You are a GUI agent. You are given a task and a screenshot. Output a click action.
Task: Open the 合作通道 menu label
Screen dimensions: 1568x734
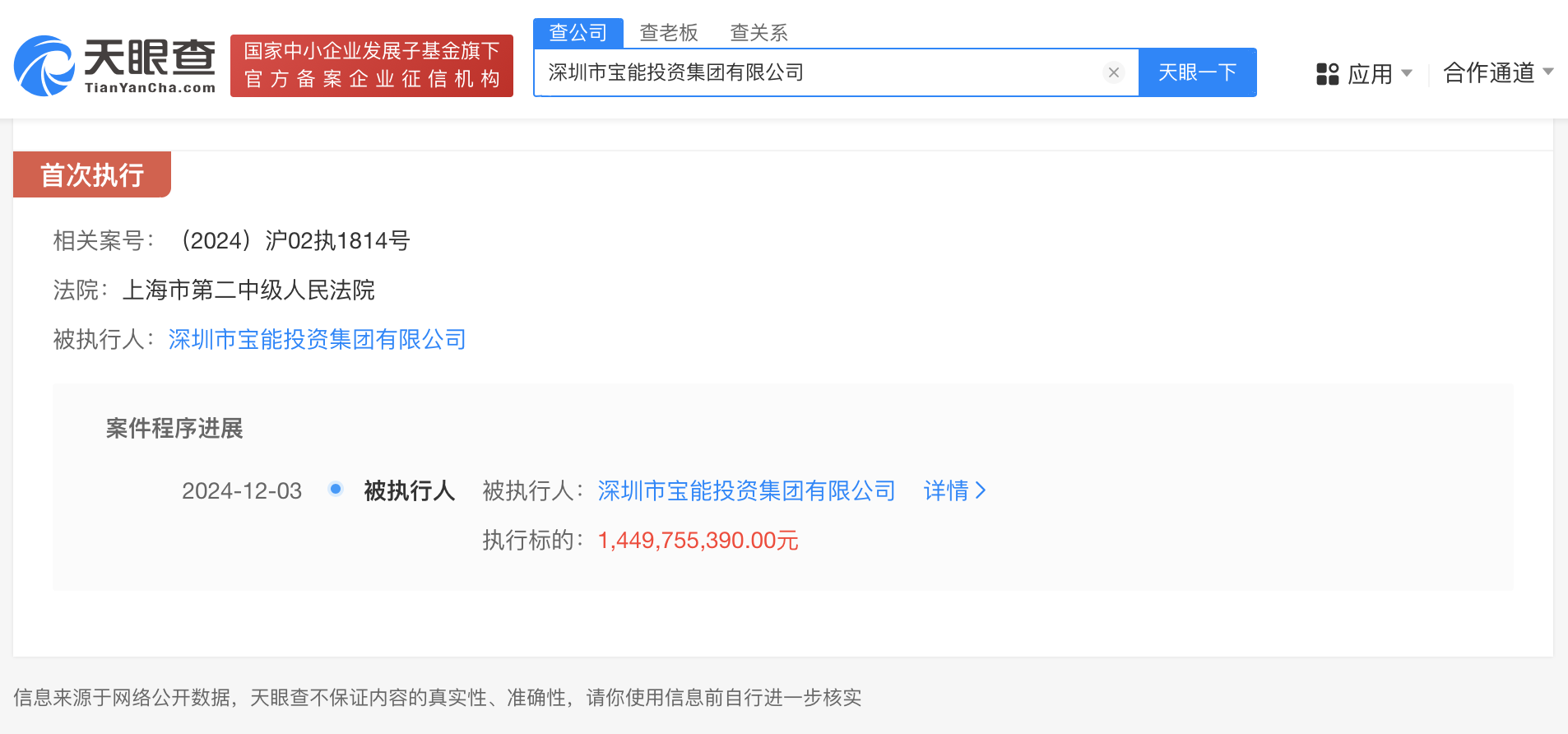click(x=1489, y=72)
